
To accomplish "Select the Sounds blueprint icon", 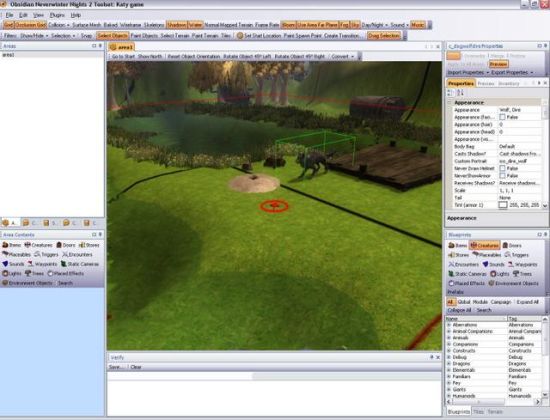I will tap(493, 264).
